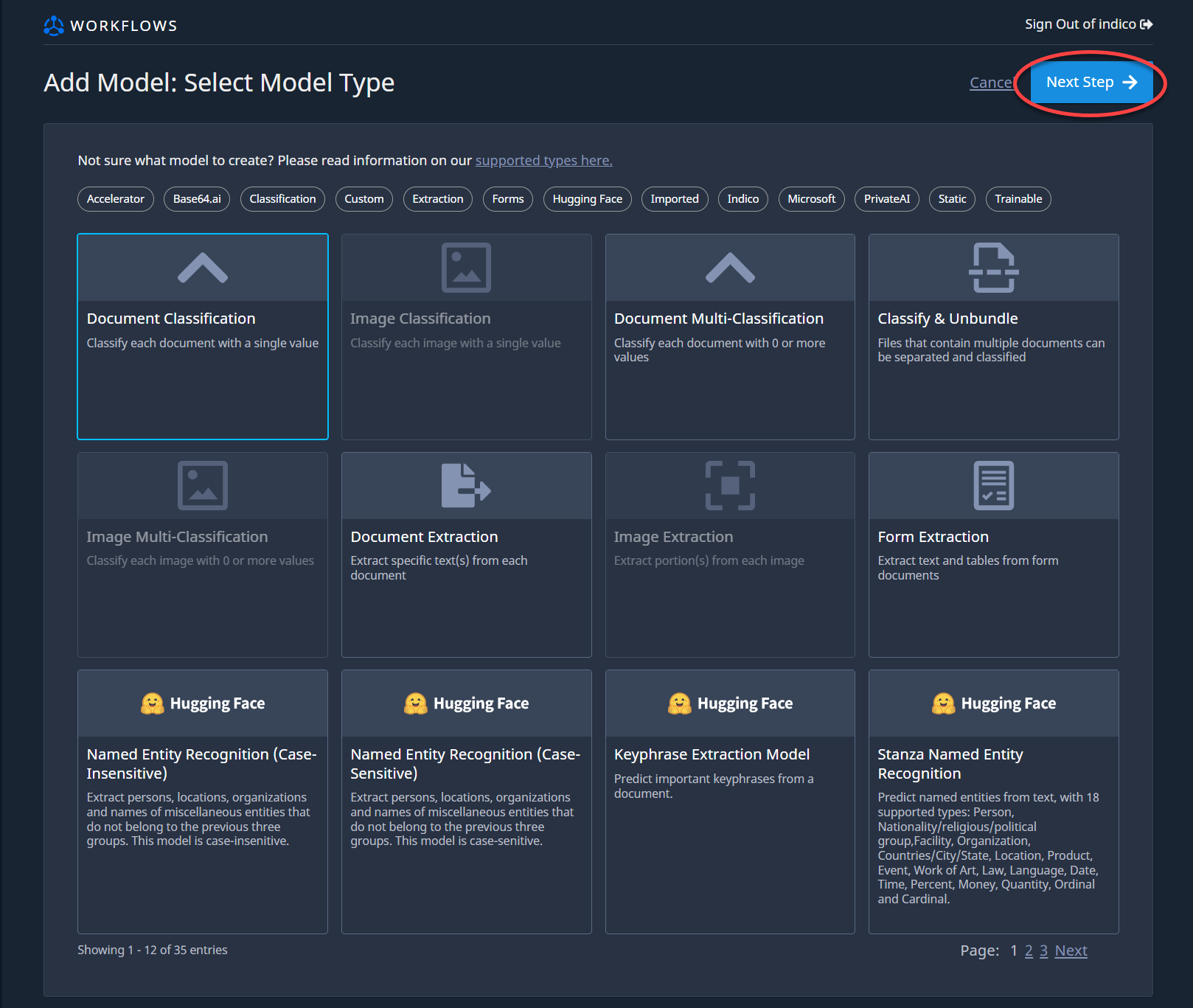Image resolution: width=1193 pixels, height=1008 pixels.
Task: Click 'Extract specific text(s) from each document'
Action: [439, 568]
